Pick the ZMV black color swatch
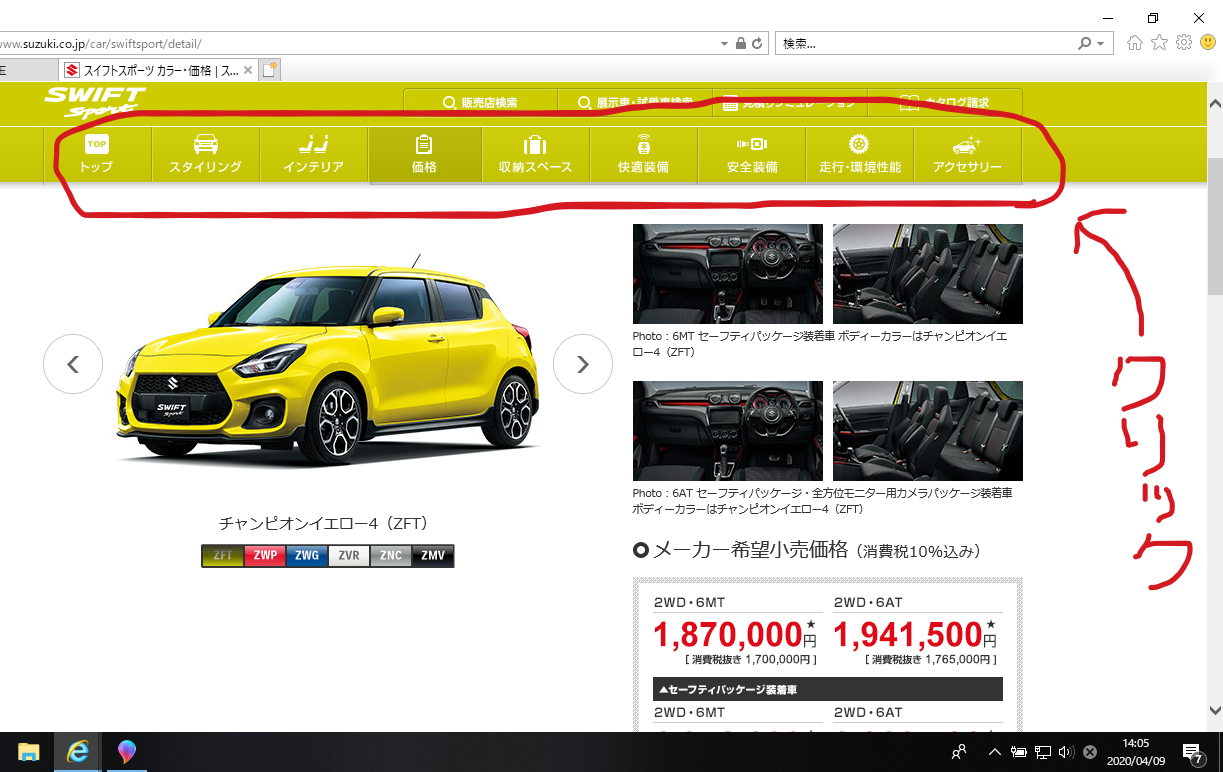 coord(433,556)
